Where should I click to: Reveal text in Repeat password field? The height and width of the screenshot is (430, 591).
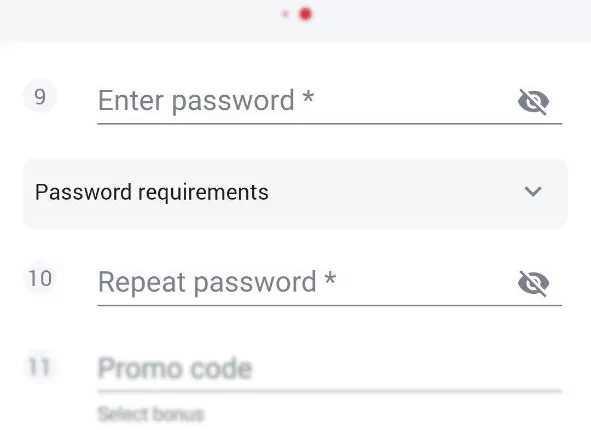pyautogui.click(x=533, y=283)
